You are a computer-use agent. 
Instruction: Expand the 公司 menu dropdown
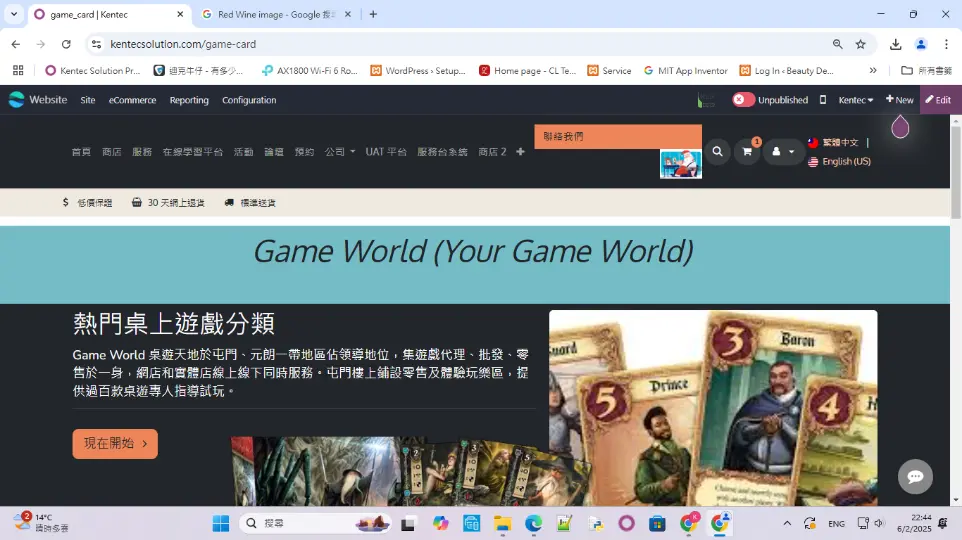340,152
